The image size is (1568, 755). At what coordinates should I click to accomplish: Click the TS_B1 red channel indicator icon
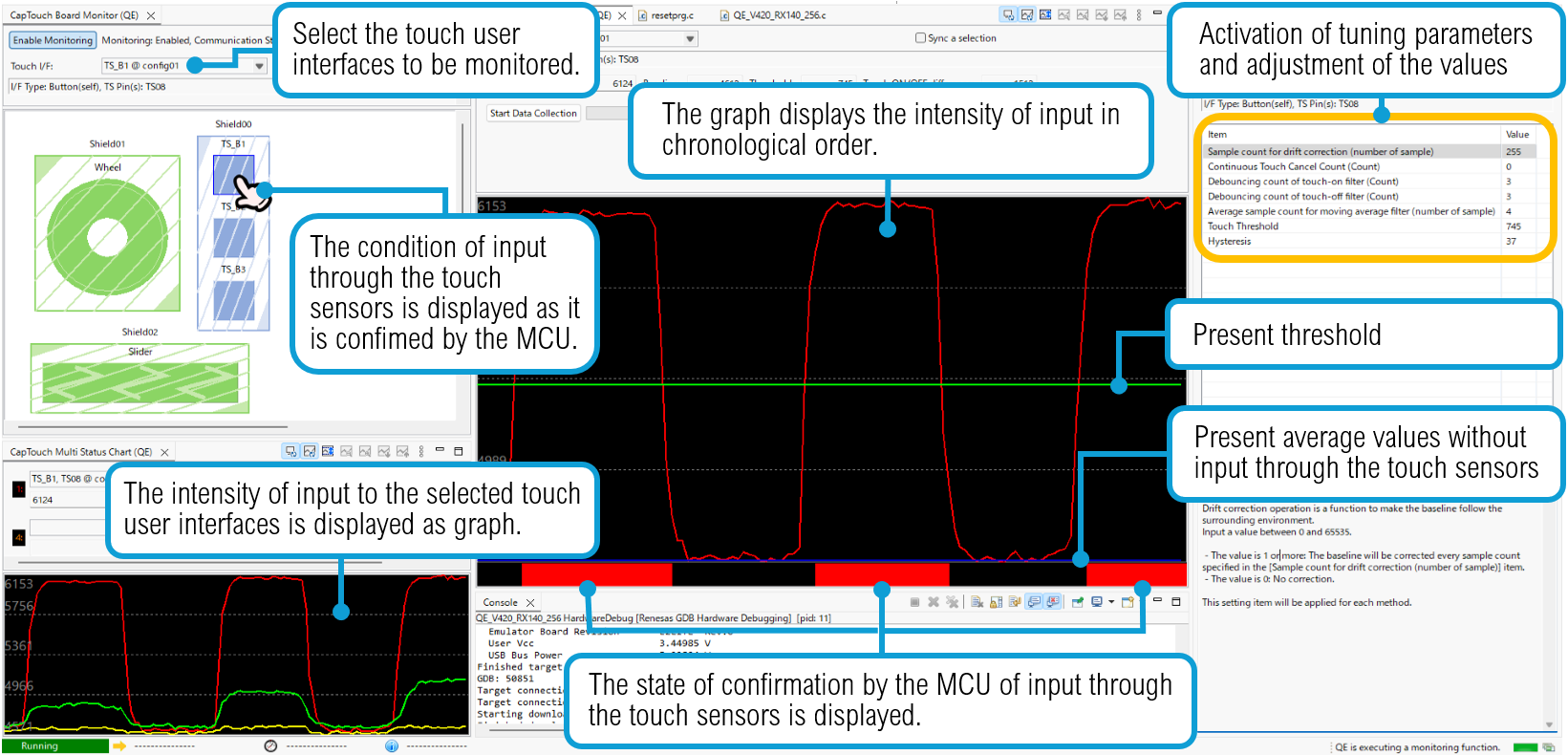(x=18, y=489)
